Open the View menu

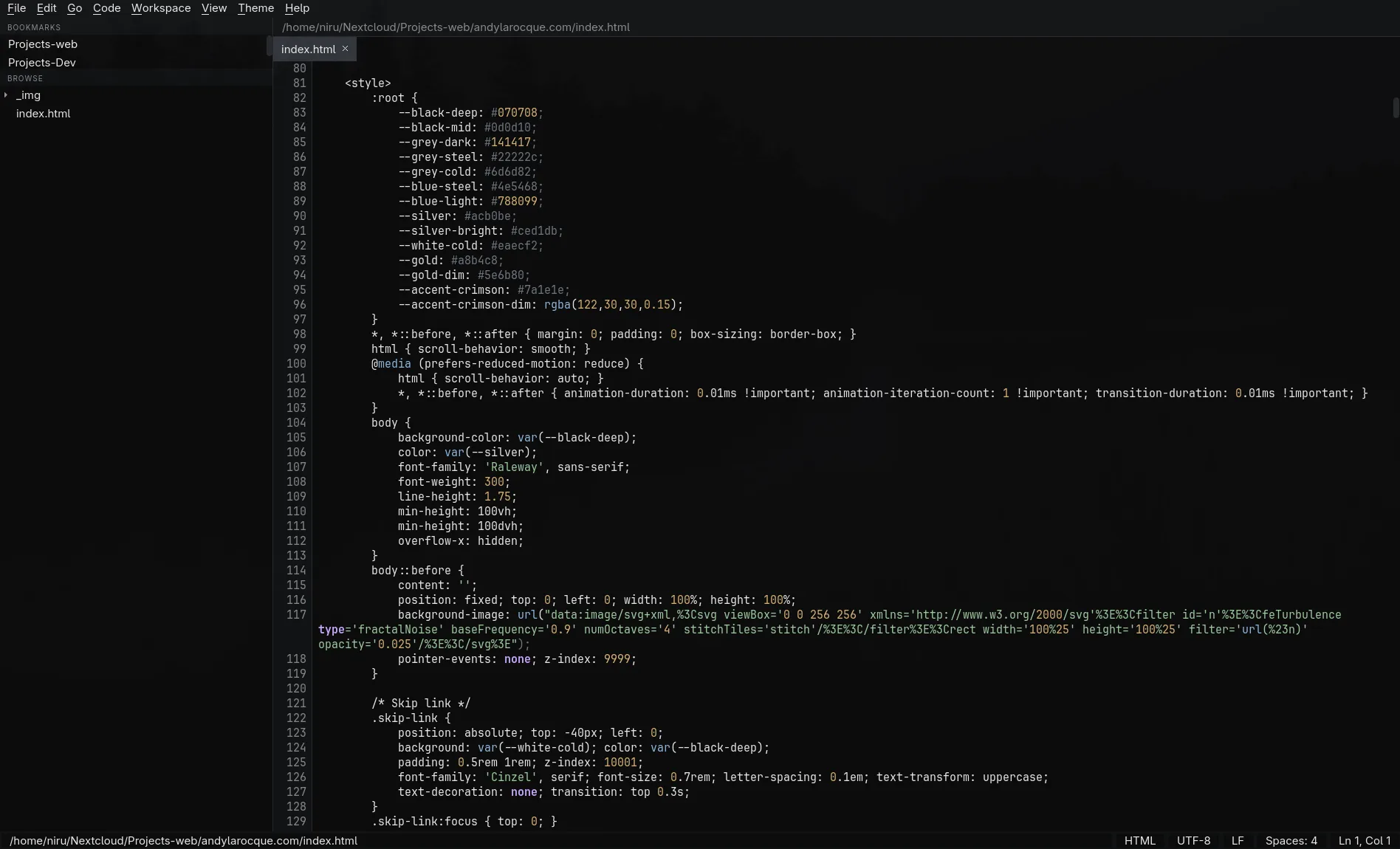(214, 8)
